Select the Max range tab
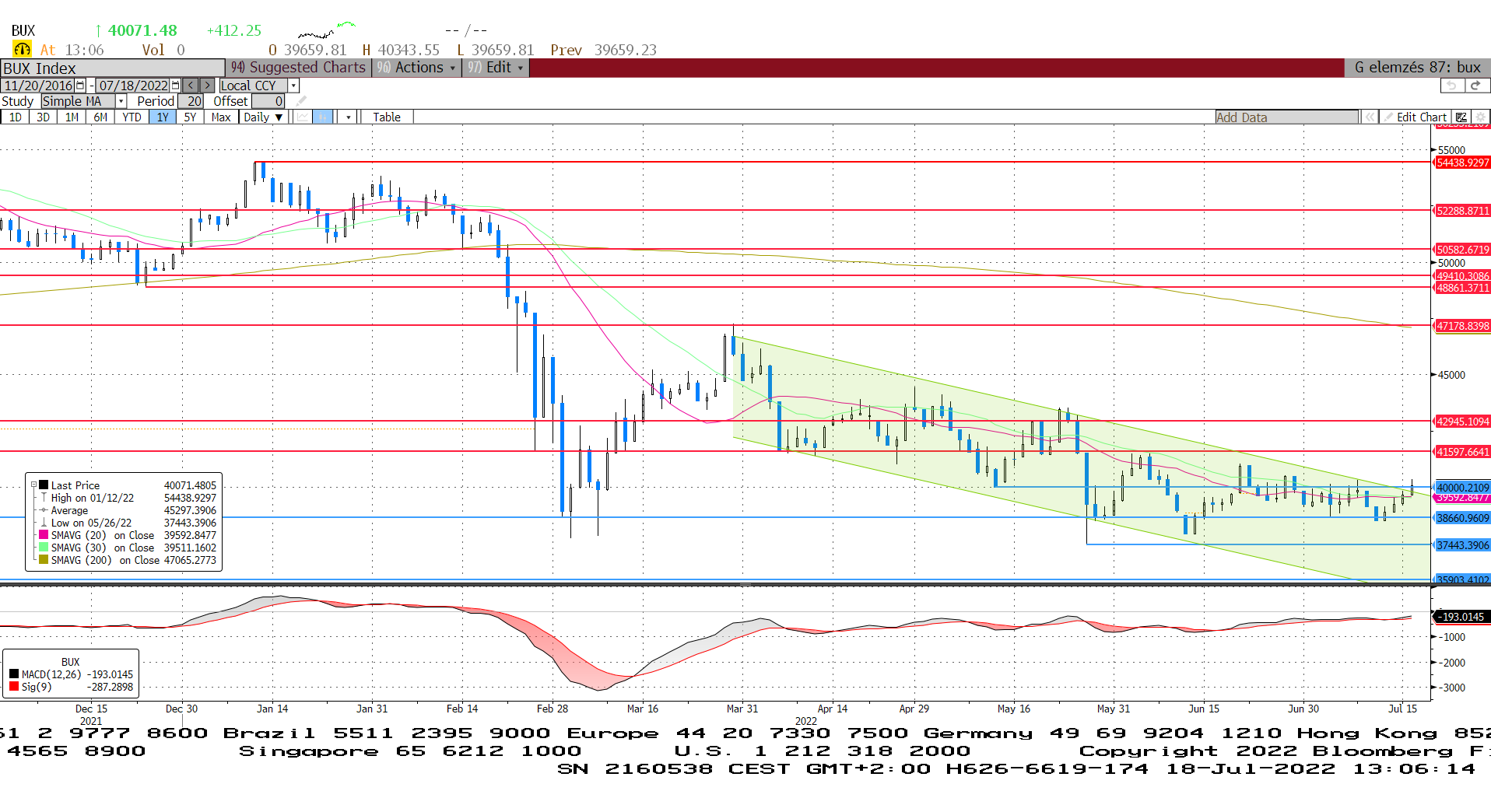1491x812 pixels. tap(221, 117)
